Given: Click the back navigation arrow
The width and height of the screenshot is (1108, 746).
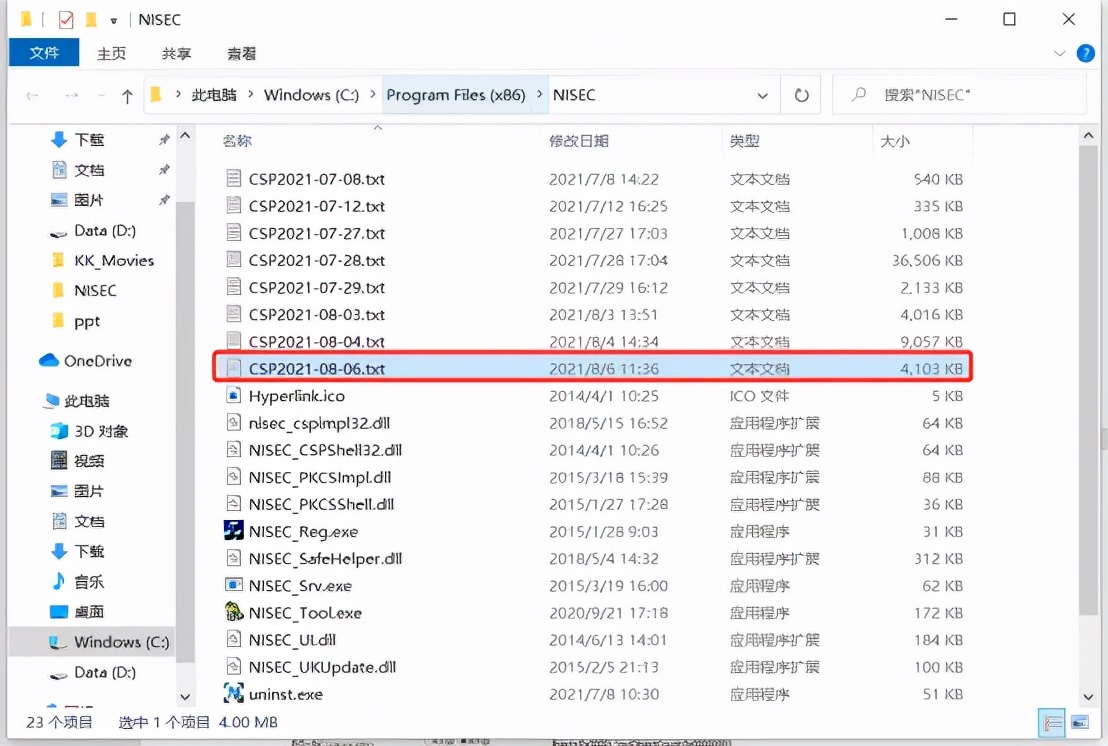Looking at the screenshot, I should point(32,95).
